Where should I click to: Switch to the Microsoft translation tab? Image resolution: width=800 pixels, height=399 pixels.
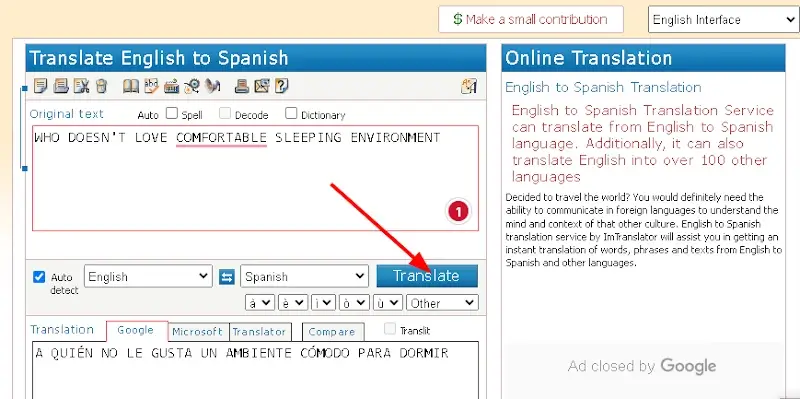pos(198,332)
